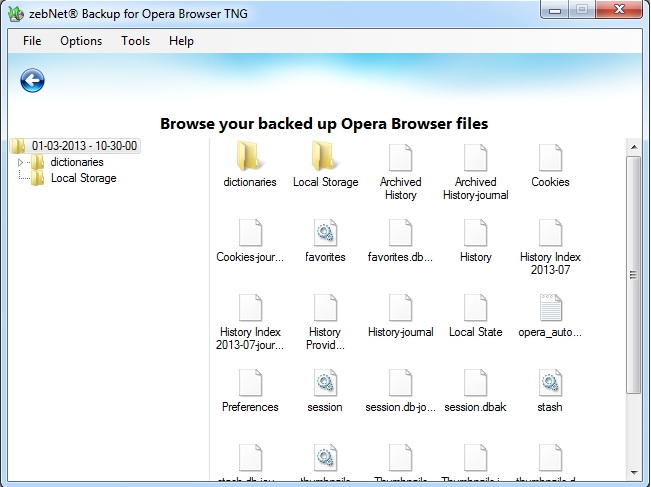651x487 pixels.
Task: Select the opera_auto... text file icon
Action: [x=550, y=308]
